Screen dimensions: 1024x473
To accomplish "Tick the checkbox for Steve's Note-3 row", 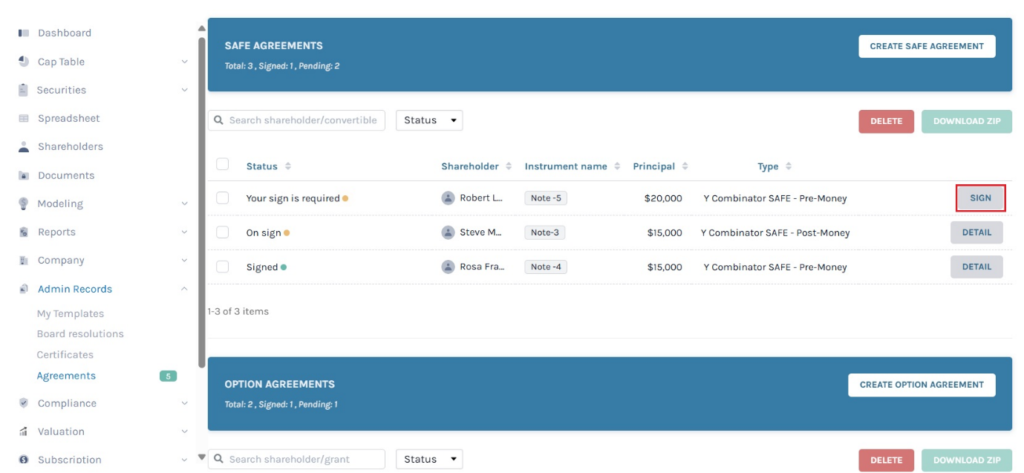I will coord(223,233).
